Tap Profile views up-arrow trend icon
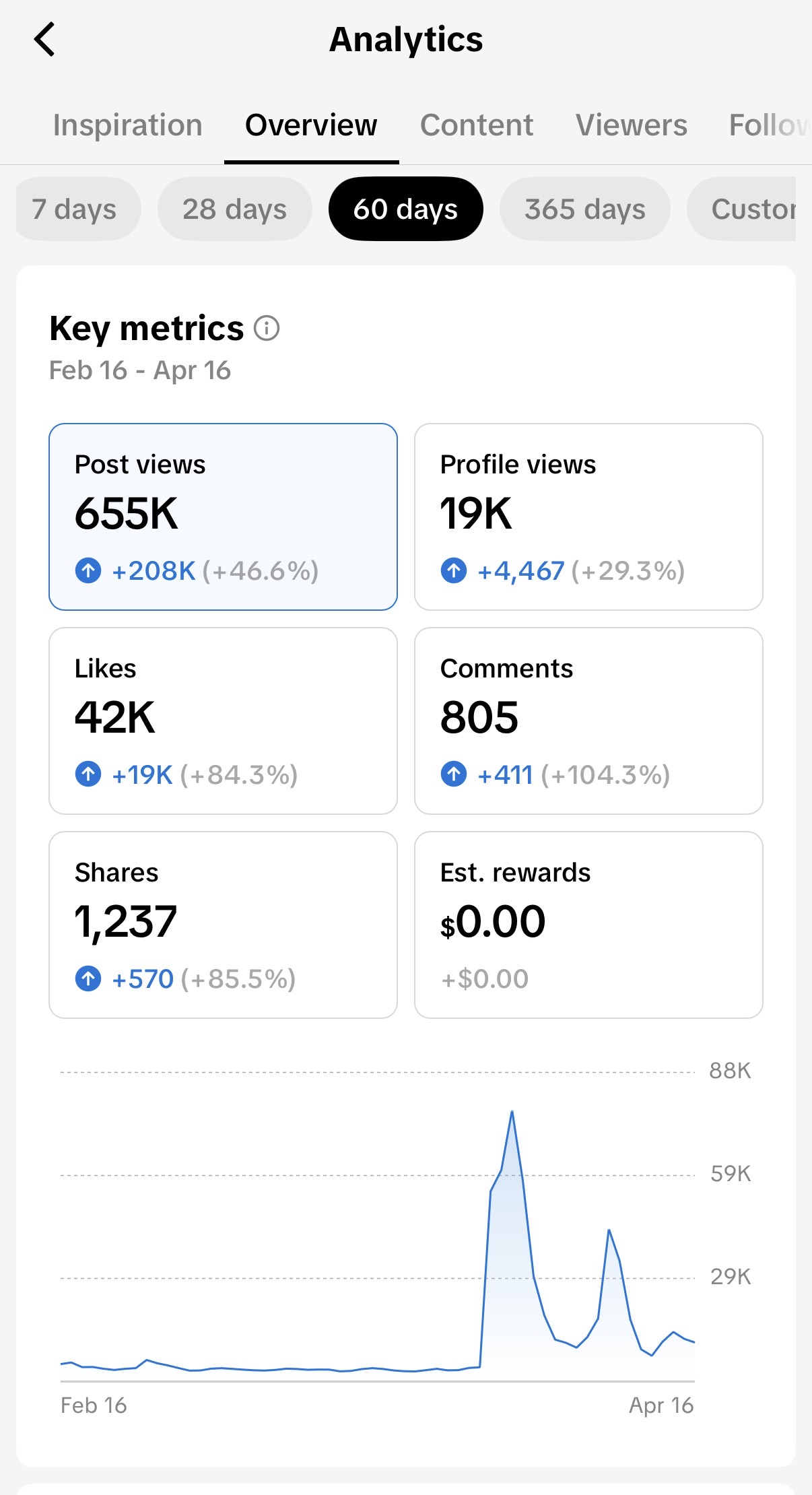This screenshot has height=1495, width=812. click(454, 570)
